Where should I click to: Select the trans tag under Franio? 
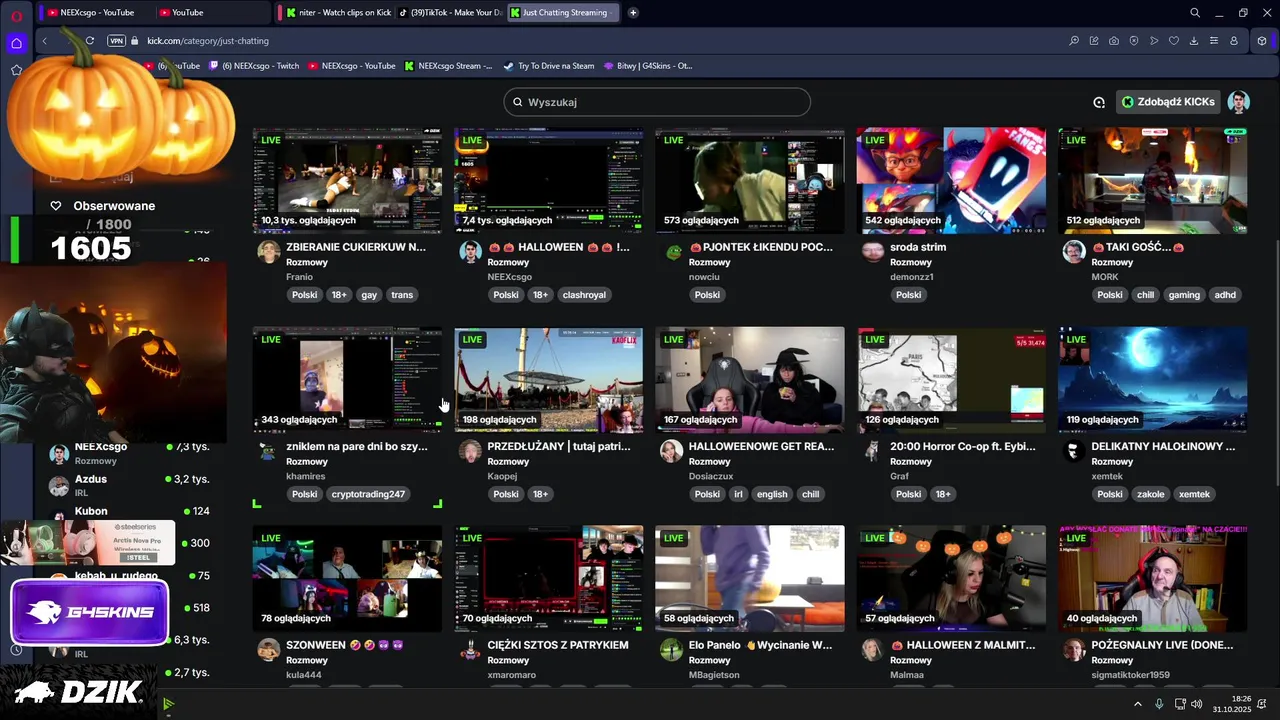coord(402,295)
